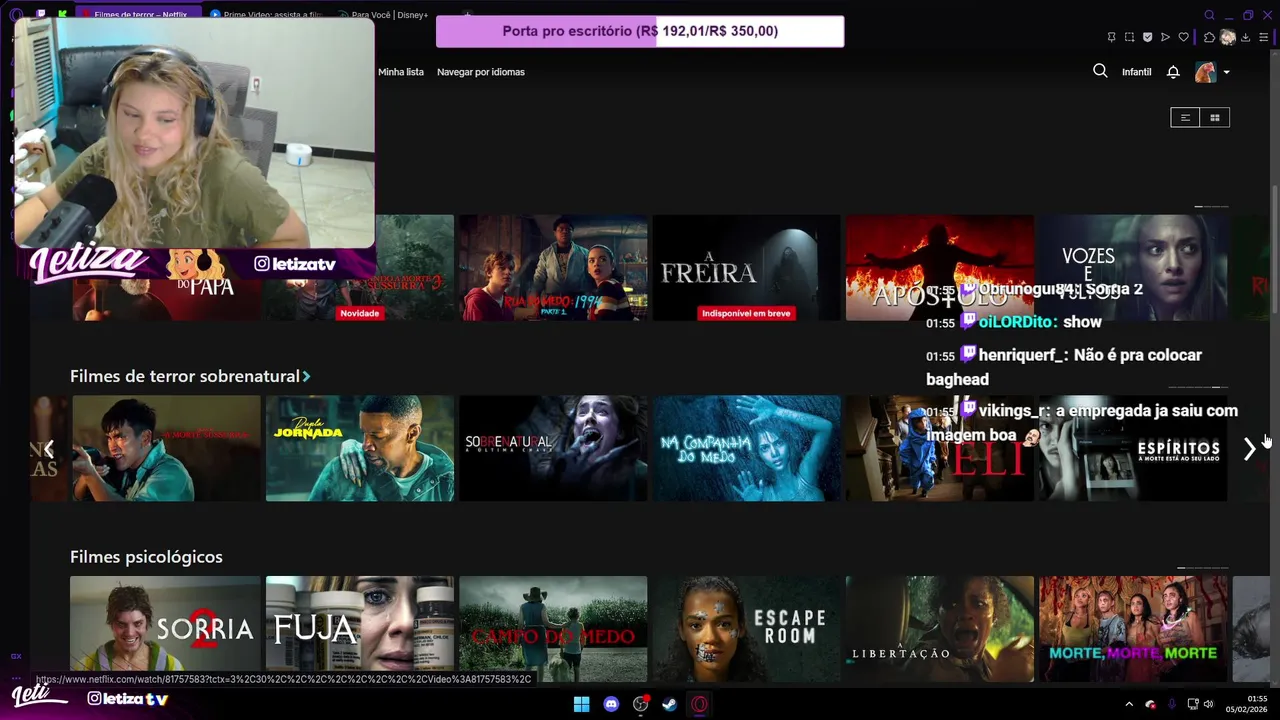Click the tray microphone icon
The width and height of the screenshot is (1280, 720).
(1171, 704)
